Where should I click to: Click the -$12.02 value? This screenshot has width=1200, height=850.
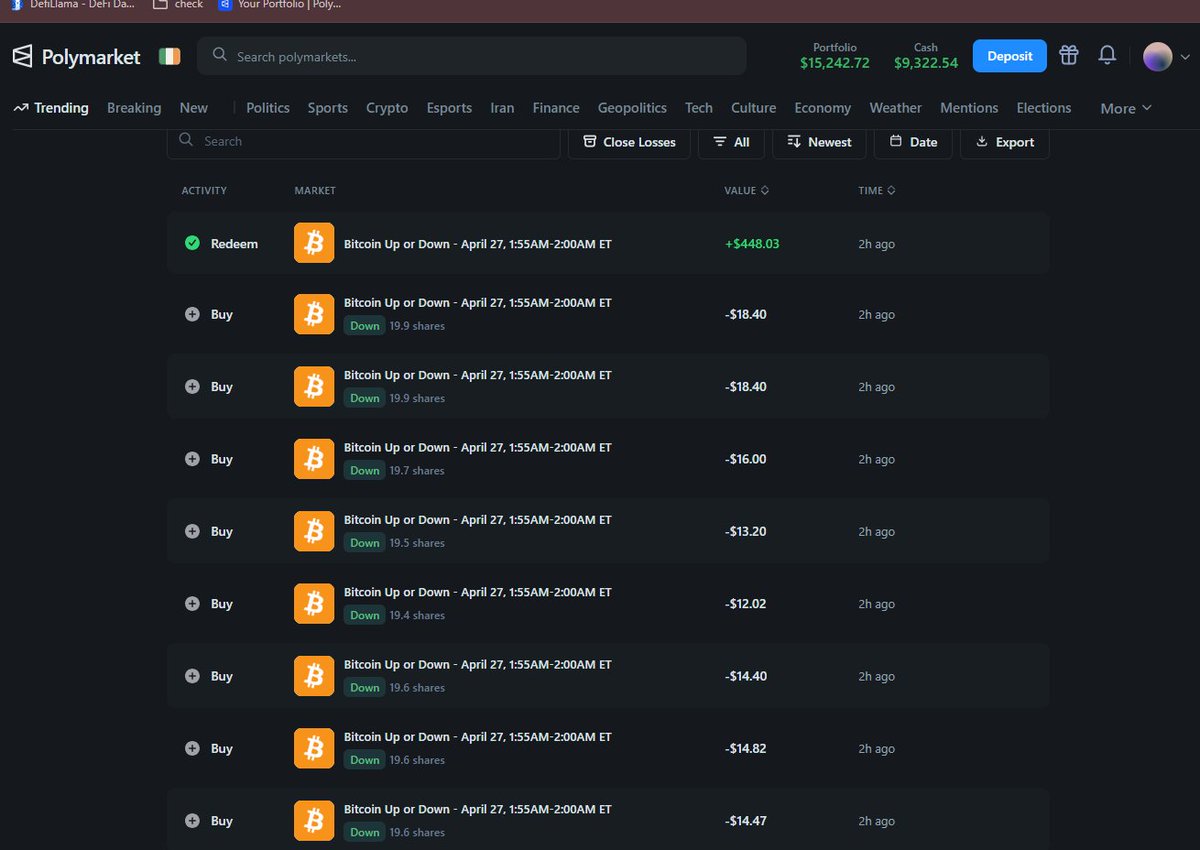pyautogui.click(x=745, y=604)
